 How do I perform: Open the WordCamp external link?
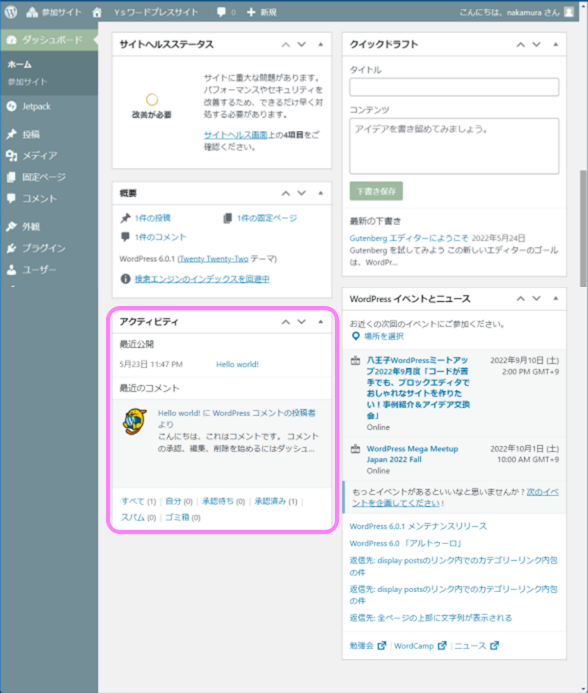pos(420,646)
